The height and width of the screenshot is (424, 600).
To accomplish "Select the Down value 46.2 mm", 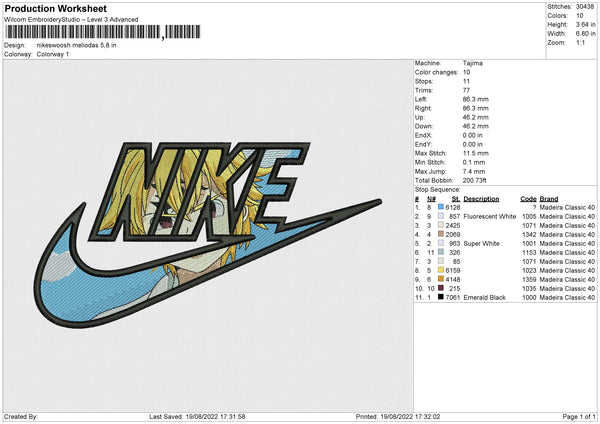I will pyautogui.click(x=476, y=126).
